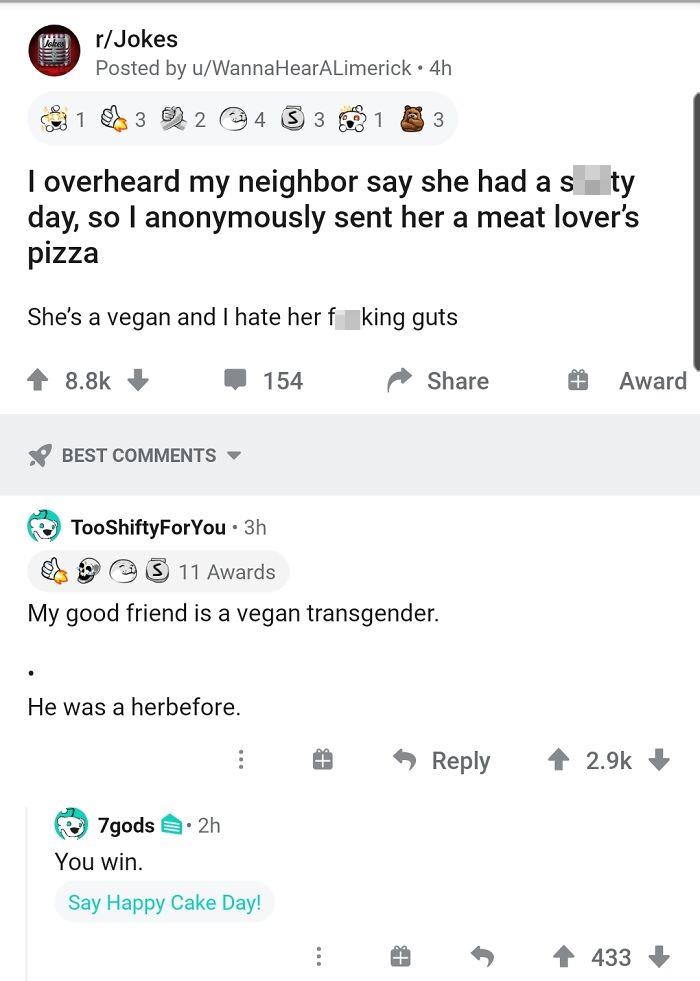700x981 pixels.
Task: Open the Award gift icon on the post
Action: pyautogui.click(x=577, y=380)
